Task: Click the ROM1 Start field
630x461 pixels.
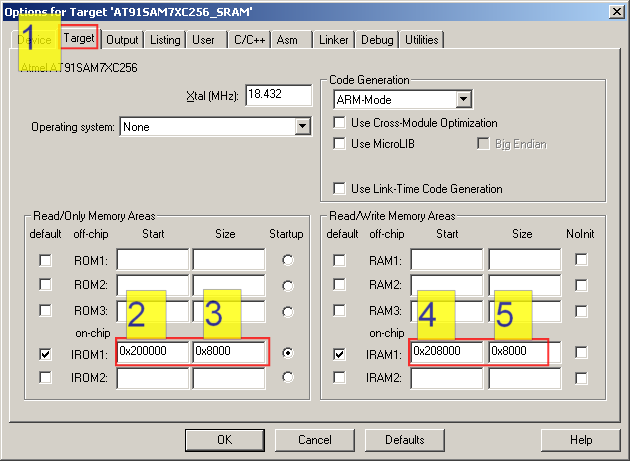Action: (x=153, y=259)
